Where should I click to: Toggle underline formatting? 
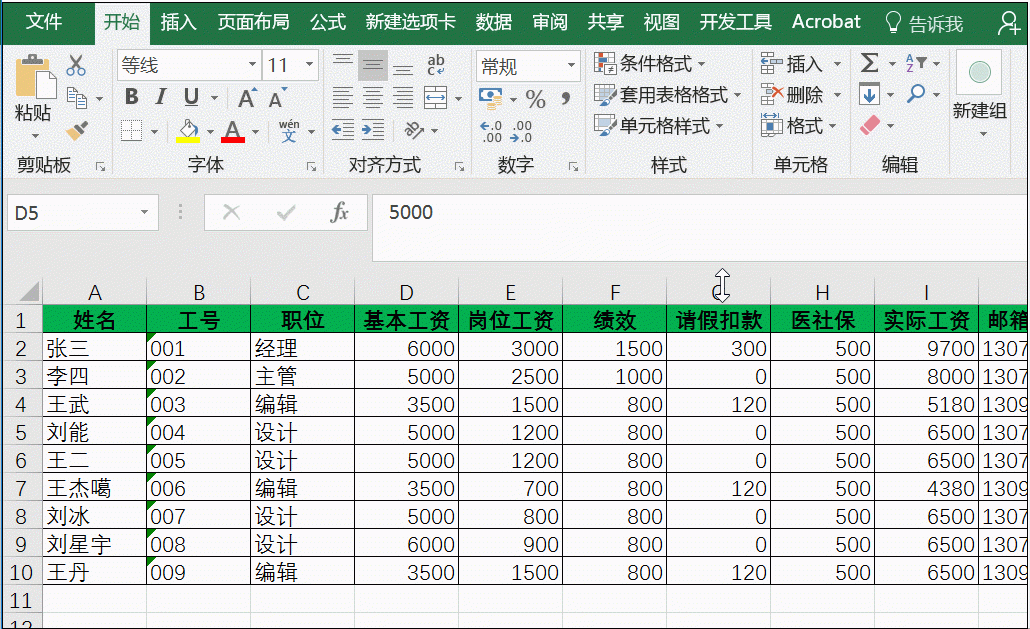click(190, 97)
